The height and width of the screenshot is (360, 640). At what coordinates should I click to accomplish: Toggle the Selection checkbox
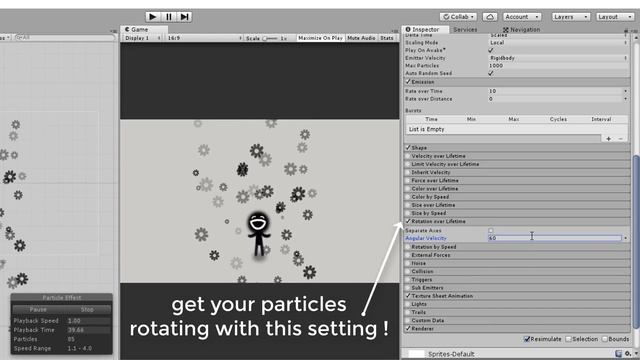(x=568, y=339)
